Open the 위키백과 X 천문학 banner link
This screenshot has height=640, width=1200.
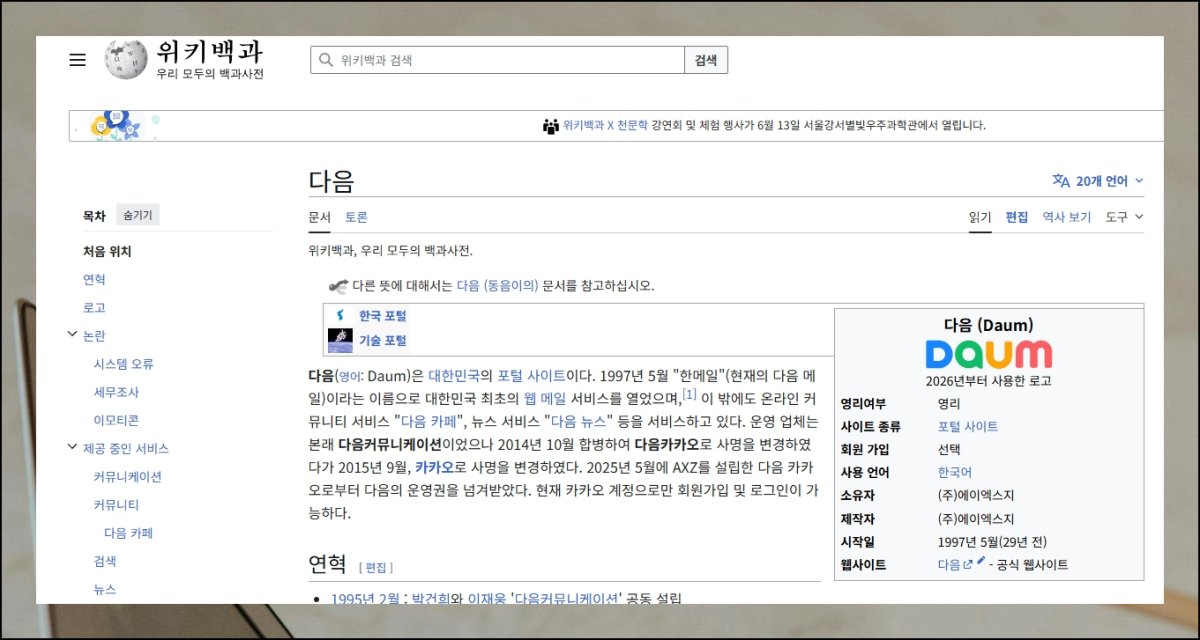605,126
